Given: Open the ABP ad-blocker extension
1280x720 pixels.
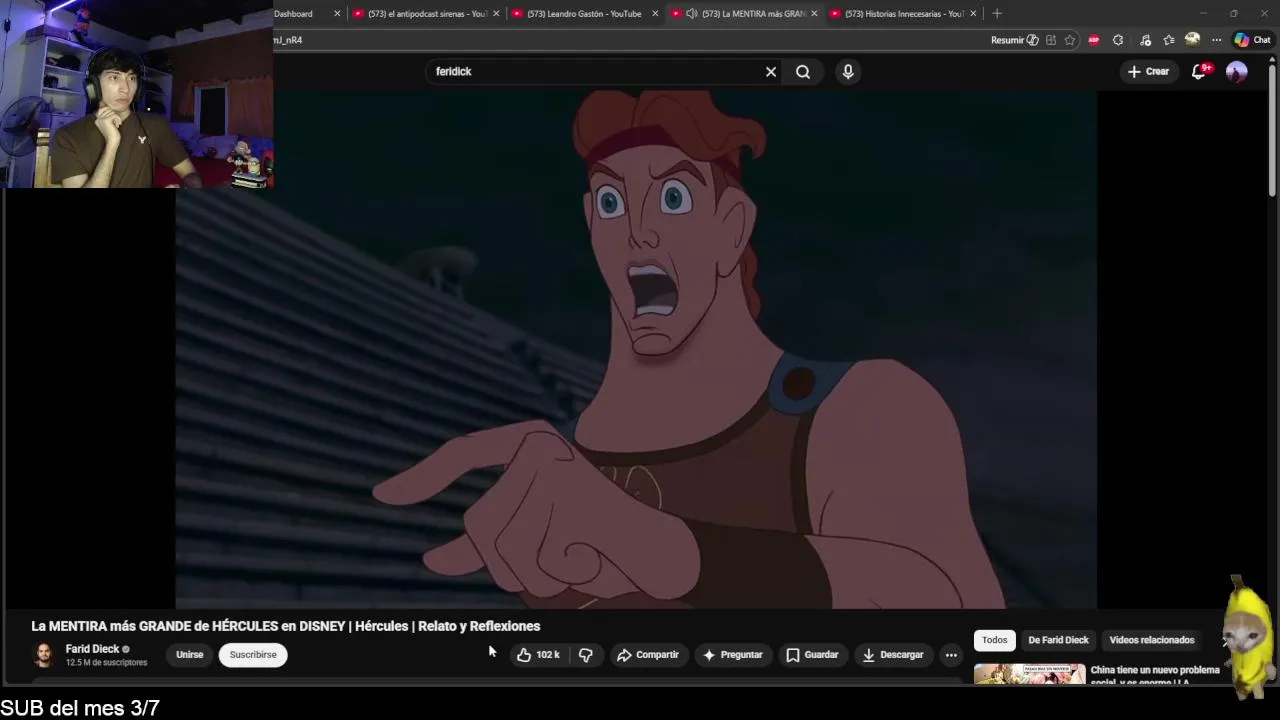Looking at the screenshot, I should (1094, 40).
